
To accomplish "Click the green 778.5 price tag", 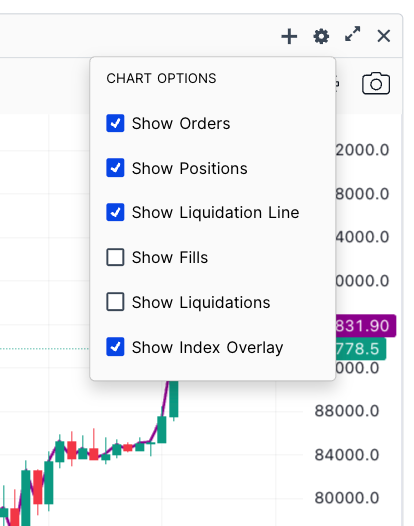I will pyautogui.click(x=361, y=349).
